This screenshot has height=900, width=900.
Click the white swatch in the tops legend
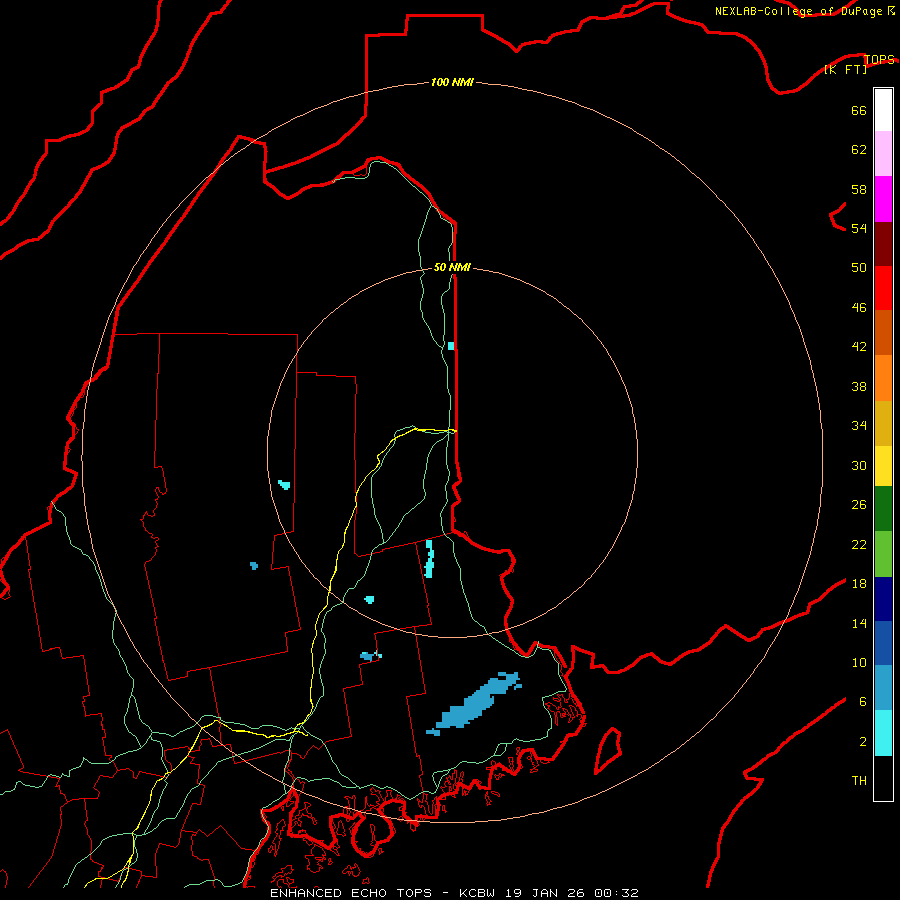(883, 110)
